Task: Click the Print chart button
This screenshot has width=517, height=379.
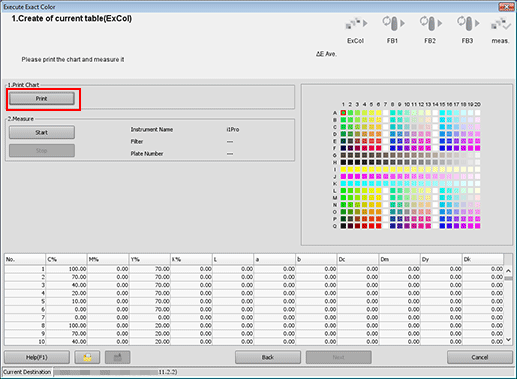Action: point(42,99)
